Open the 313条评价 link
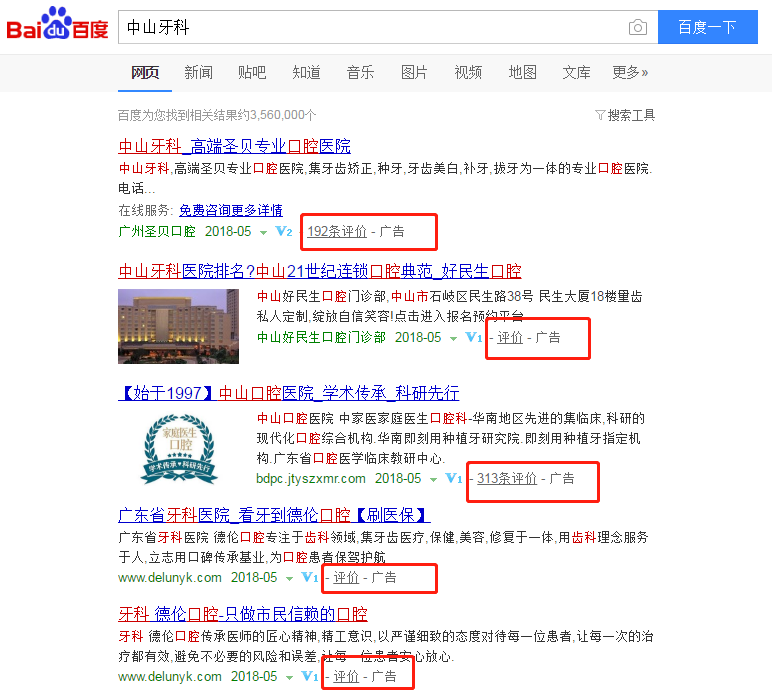772x694 pixels. [x=507, y=478]
